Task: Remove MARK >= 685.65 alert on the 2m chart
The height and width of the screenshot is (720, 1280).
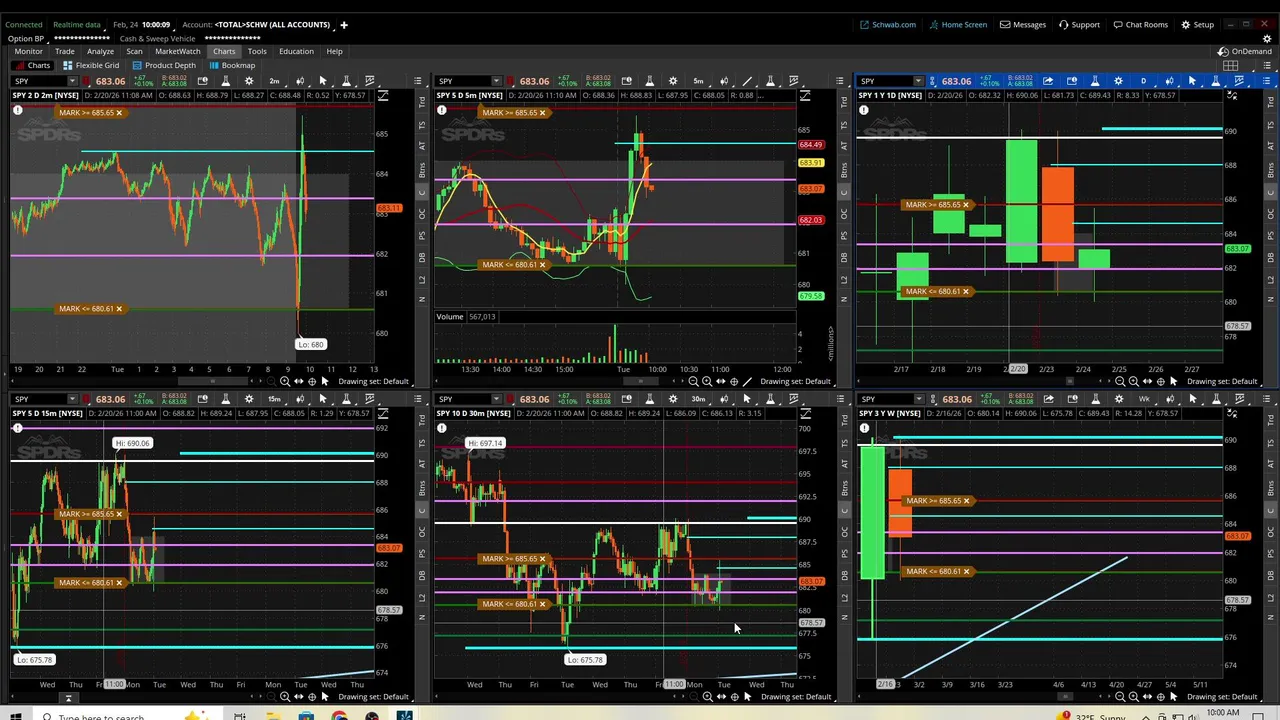Action: click(x=119, y=113)
